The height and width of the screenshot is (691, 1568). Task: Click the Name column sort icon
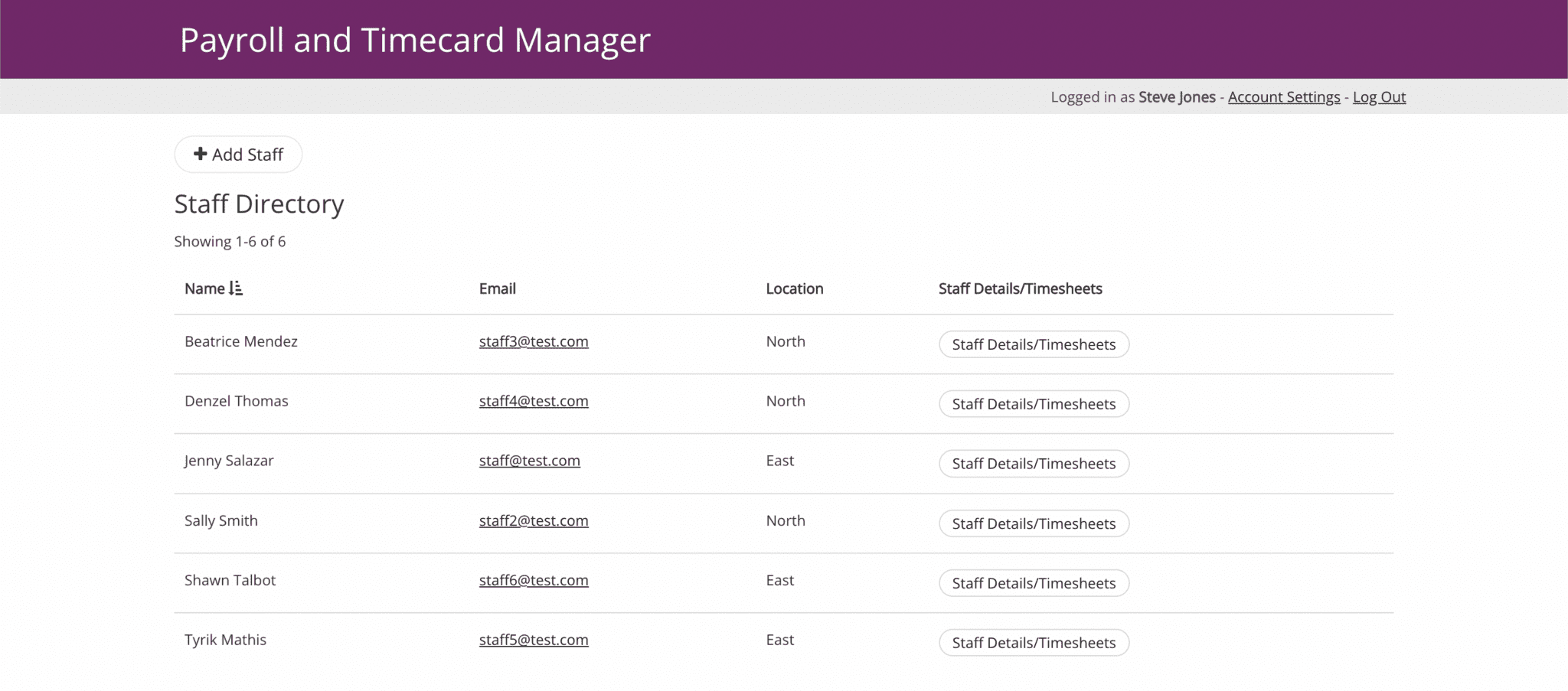[235, 288]
